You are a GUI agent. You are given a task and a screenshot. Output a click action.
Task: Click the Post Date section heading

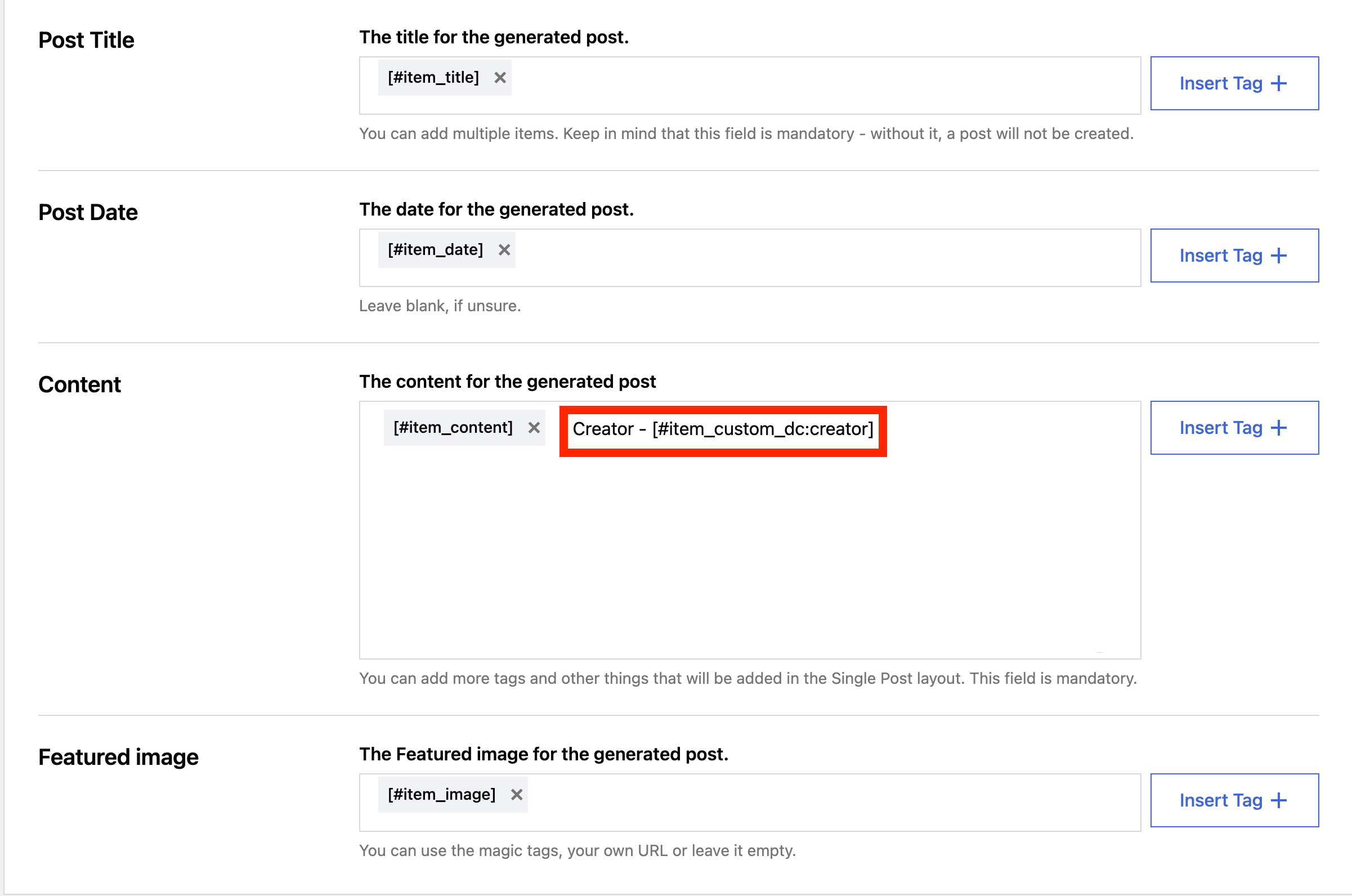[x=88, y=213]
